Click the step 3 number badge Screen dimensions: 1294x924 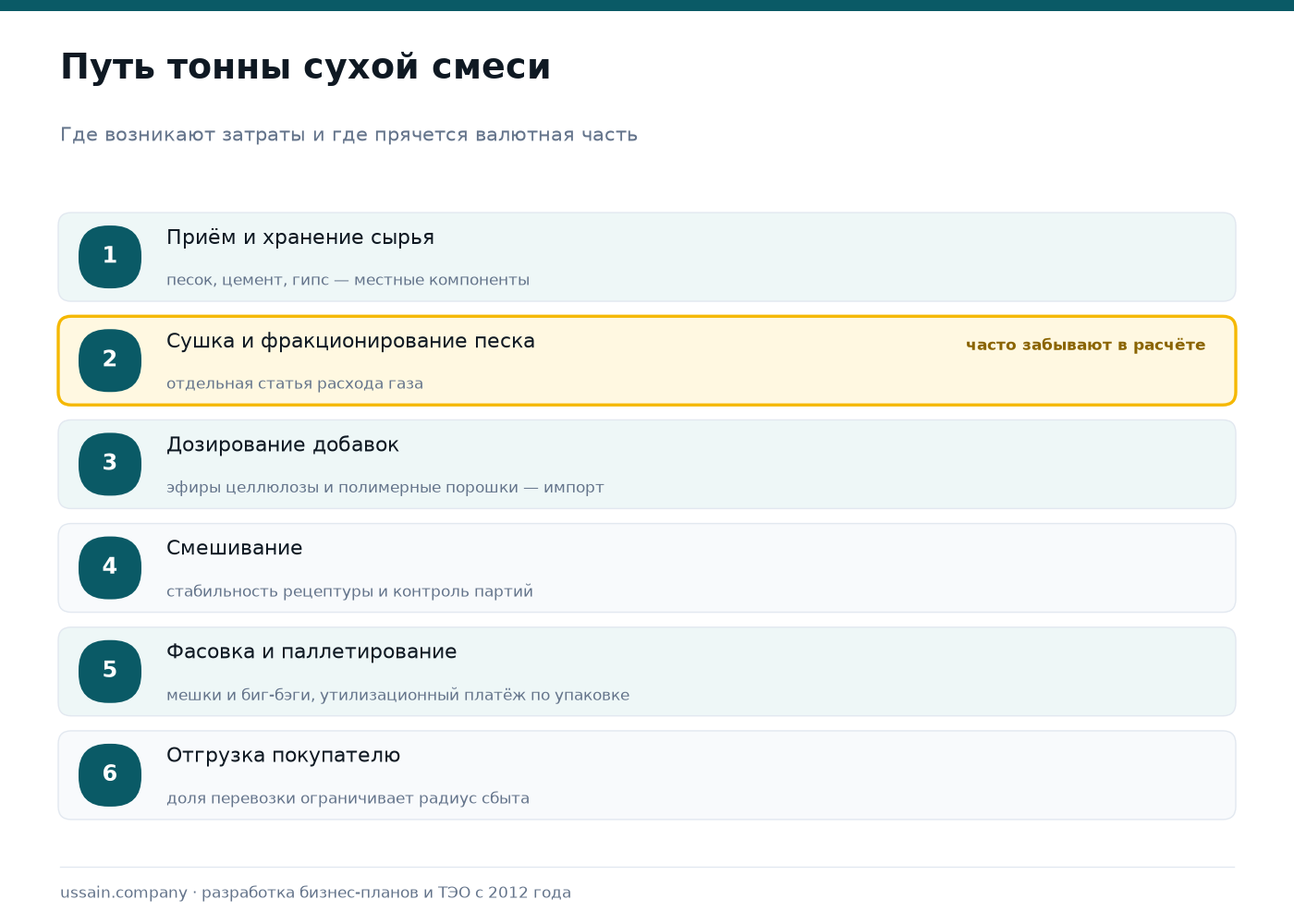110,464
